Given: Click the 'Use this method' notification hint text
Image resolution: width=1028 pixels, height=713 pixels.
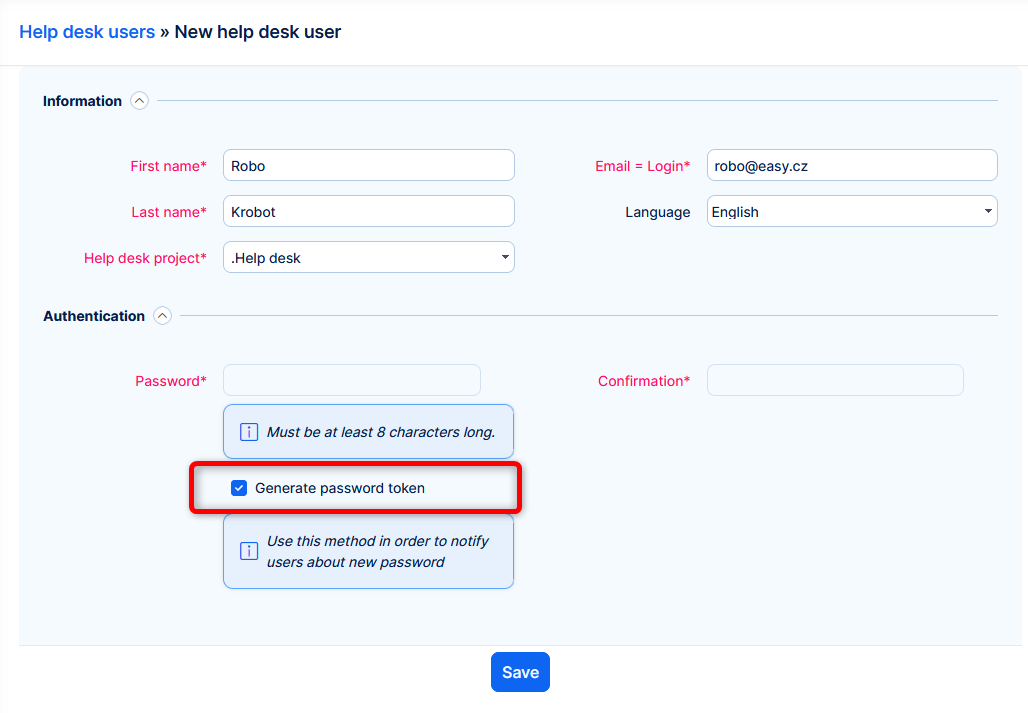Looking at the screenshot, I should pyautogui.click(x=377, y=551).
